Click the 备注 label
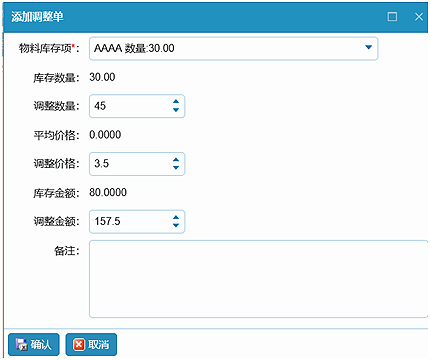Image resolution: width=430 pixels, height=360 pixels. [x=67, y=251]
